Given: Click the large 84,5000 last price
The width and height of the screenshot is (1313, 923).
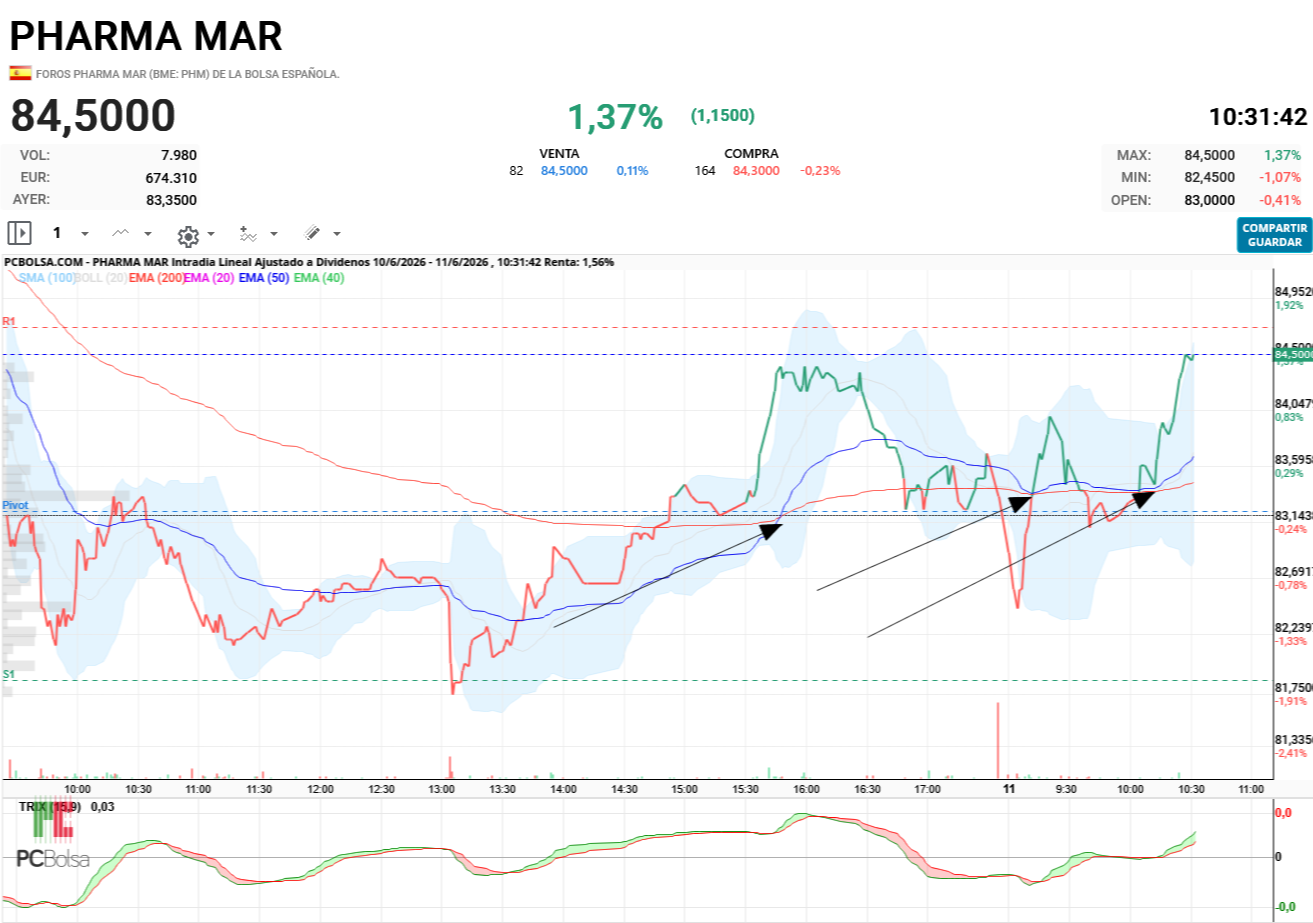Looking at the screenshot, I should [93, 116].
